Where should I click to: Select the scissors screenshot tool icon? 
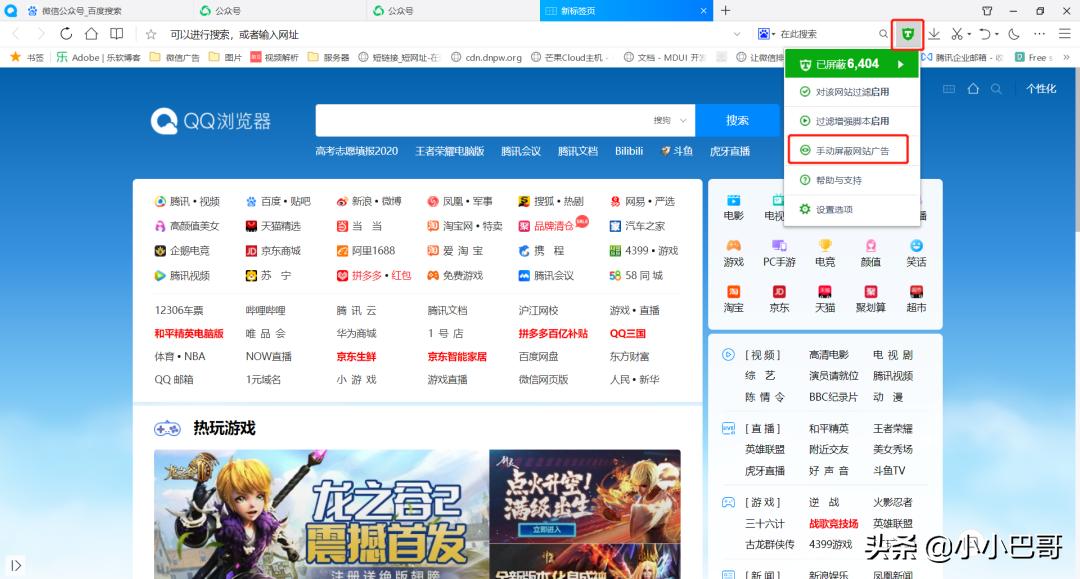(958, 33)
